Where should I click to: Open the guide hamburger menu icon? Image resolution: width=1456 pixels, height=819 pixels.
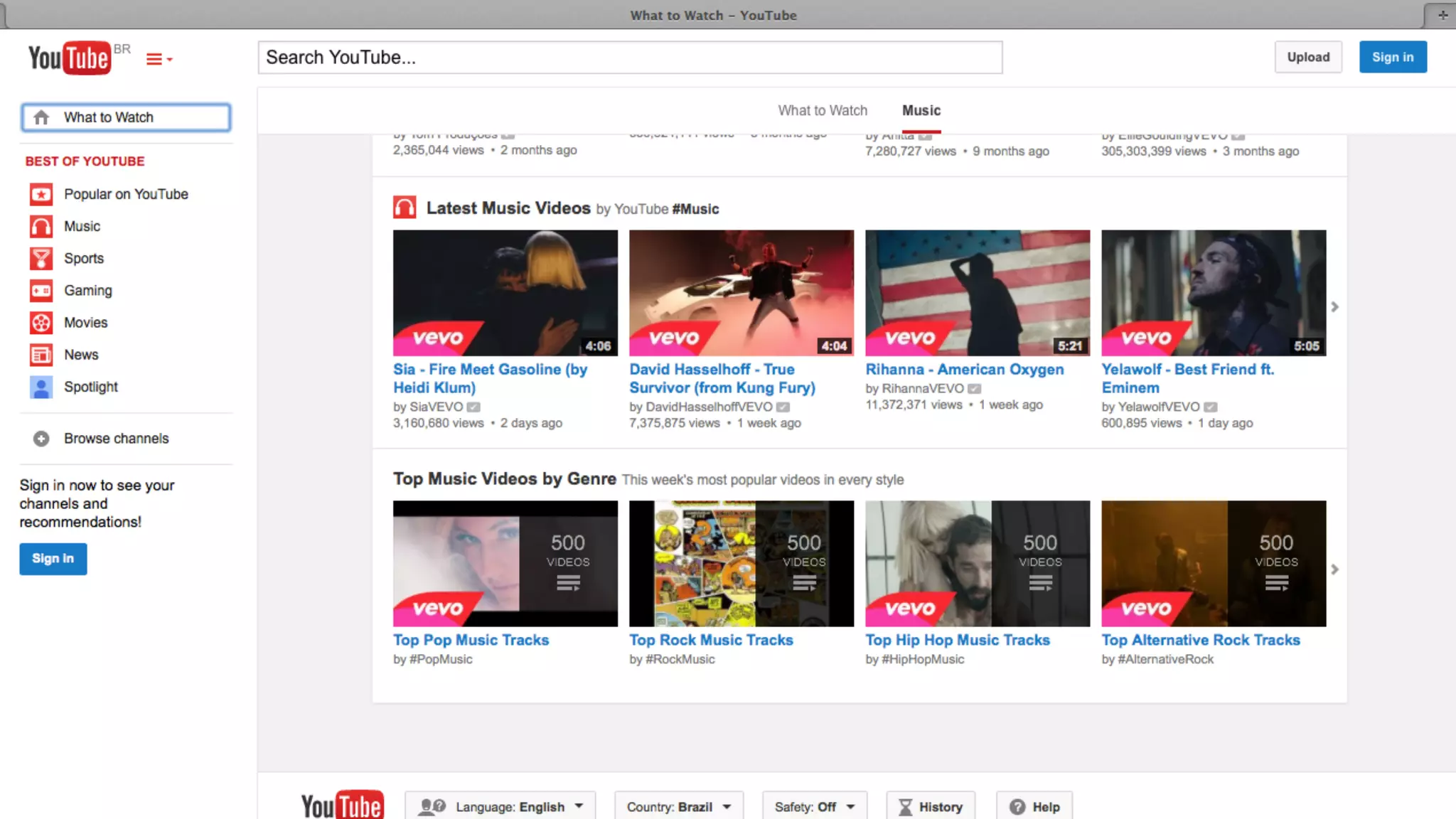coord(159,59)
